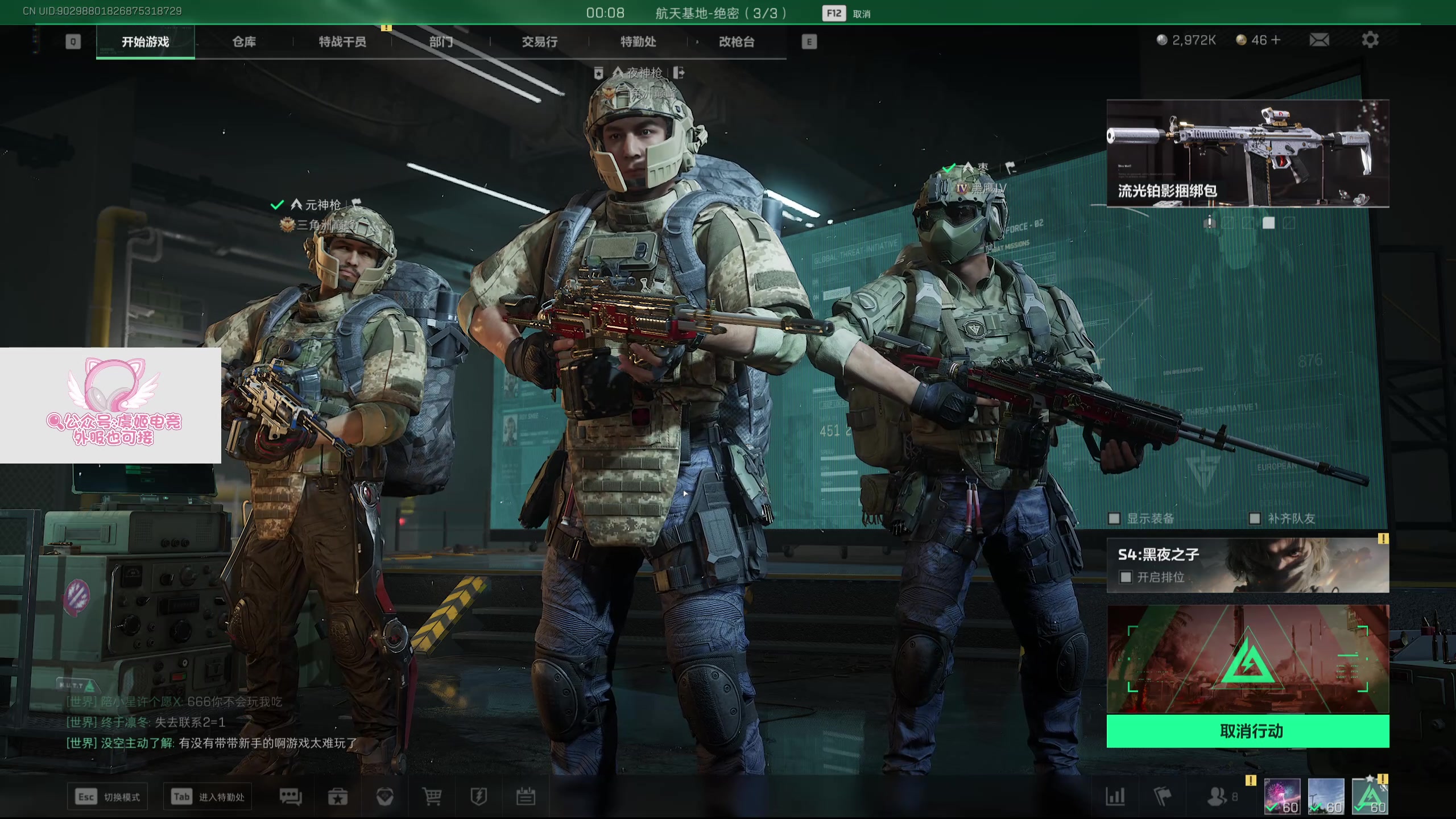Open the flags icon in bottom bar
The image size is (1456, 819).
pos(1162,797)
